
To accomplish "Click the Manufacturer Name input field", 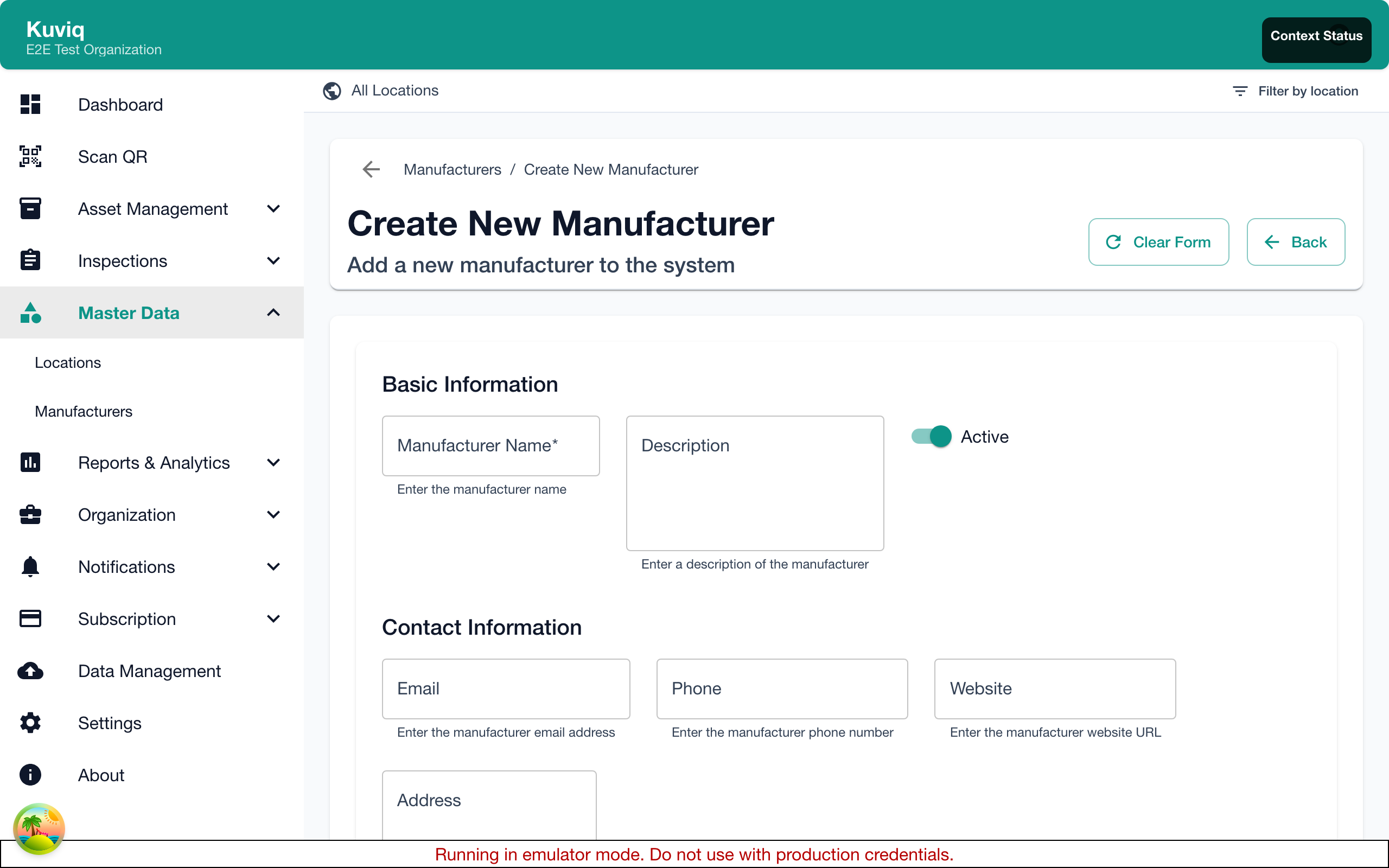I will [x=490, y=446].
